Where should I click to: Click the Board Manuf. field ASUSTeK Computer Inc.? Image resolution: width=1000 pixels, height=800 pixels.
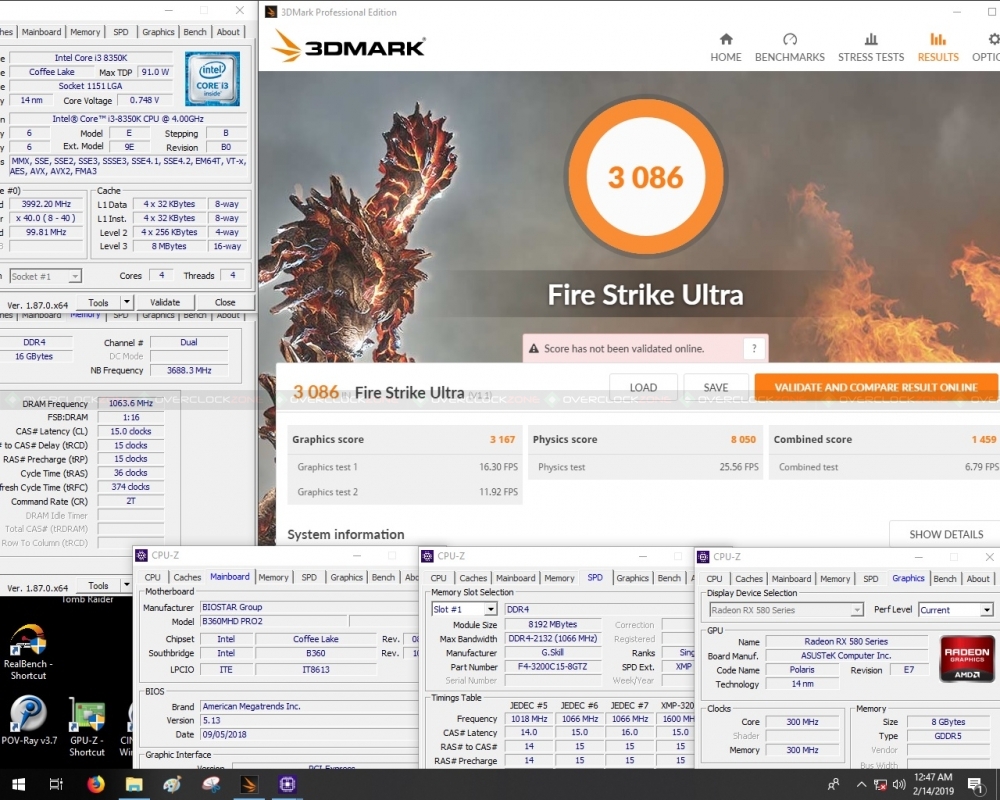(846, 656)
